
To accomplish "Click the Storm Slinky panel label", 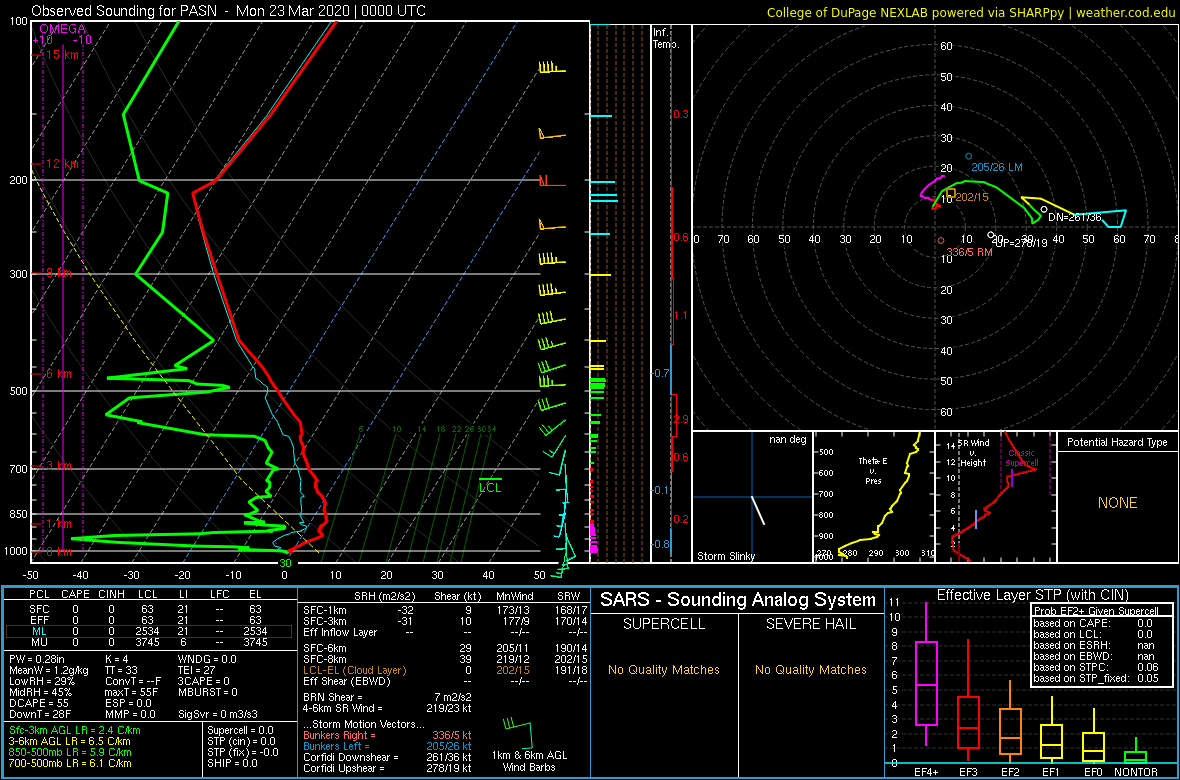I will pos(726,556).
